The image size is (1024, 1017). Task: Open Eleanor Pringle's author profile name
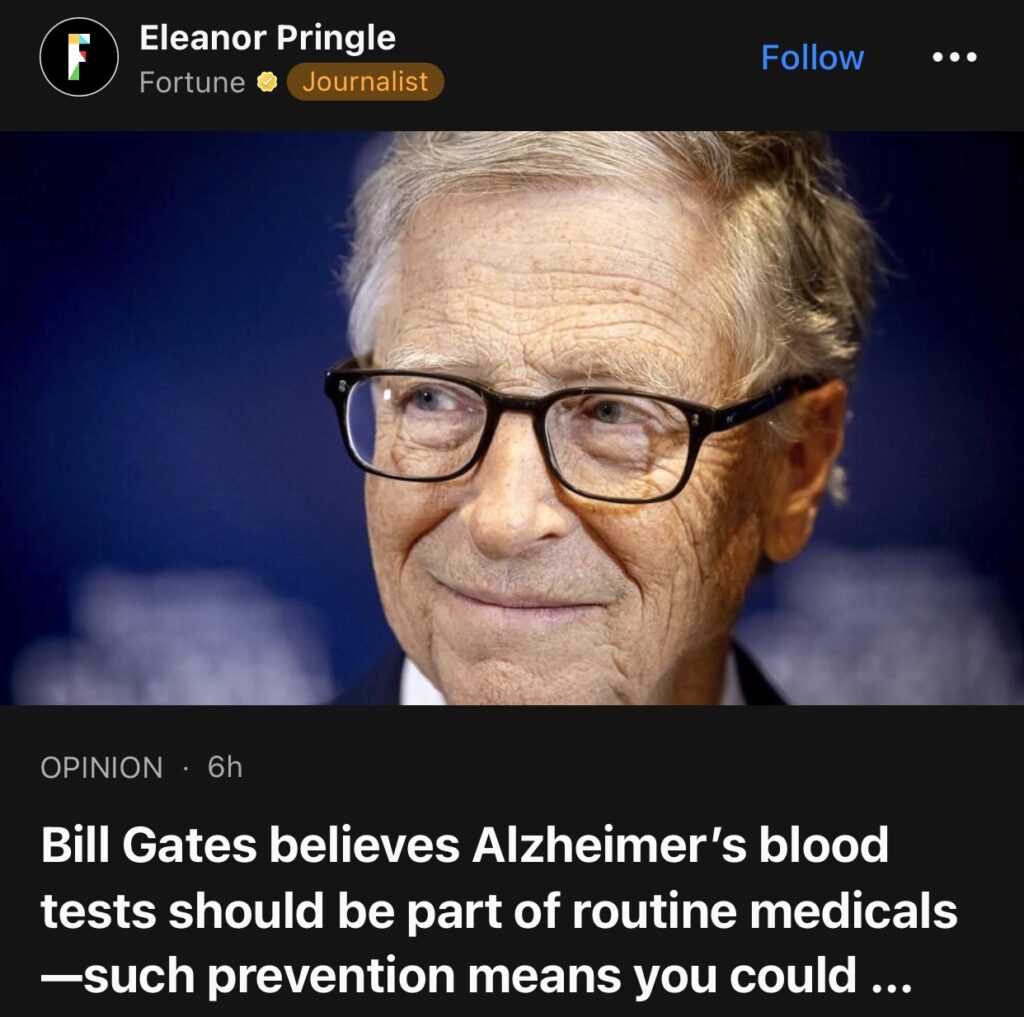267,37
